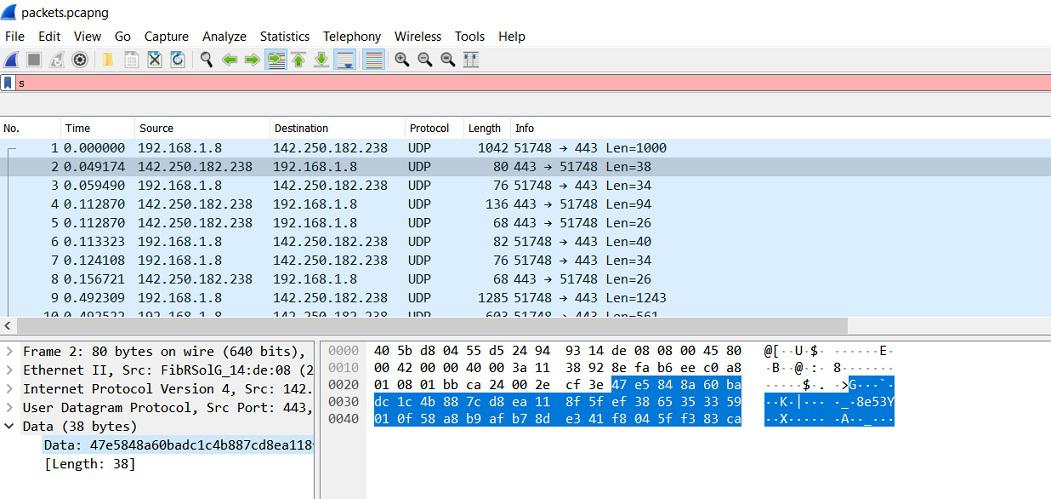Click the left arrow of horizontal scrollbar
The width and height of the screenshot is (1051, 499).
(8, 326)
